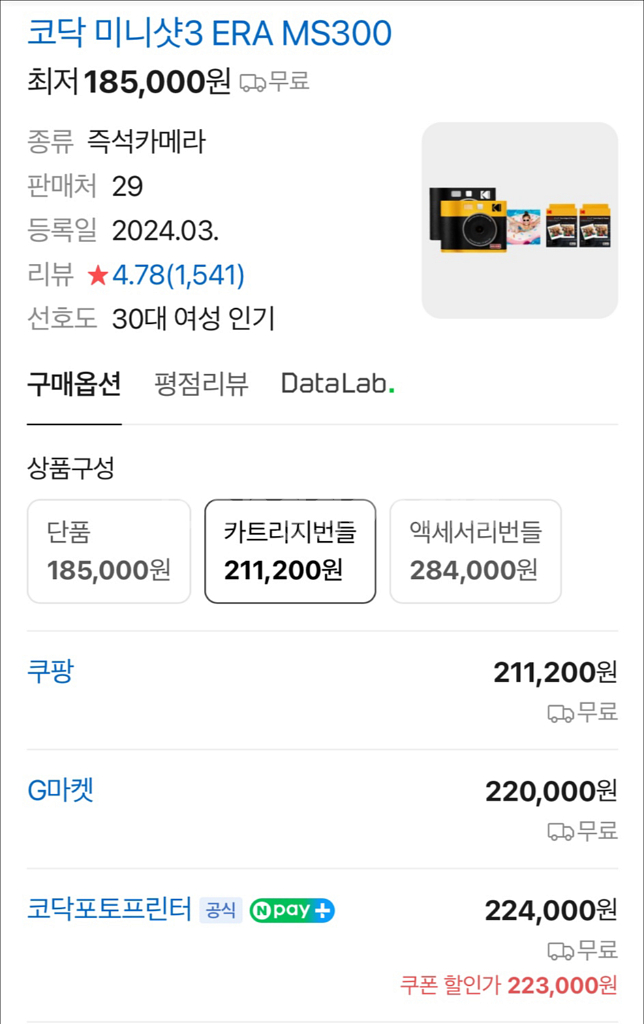The width and height of the screenshot is (644, 1024).
Task: Open the G마켓 seller link
Action: pyautogui.click(x=60, y=791)
